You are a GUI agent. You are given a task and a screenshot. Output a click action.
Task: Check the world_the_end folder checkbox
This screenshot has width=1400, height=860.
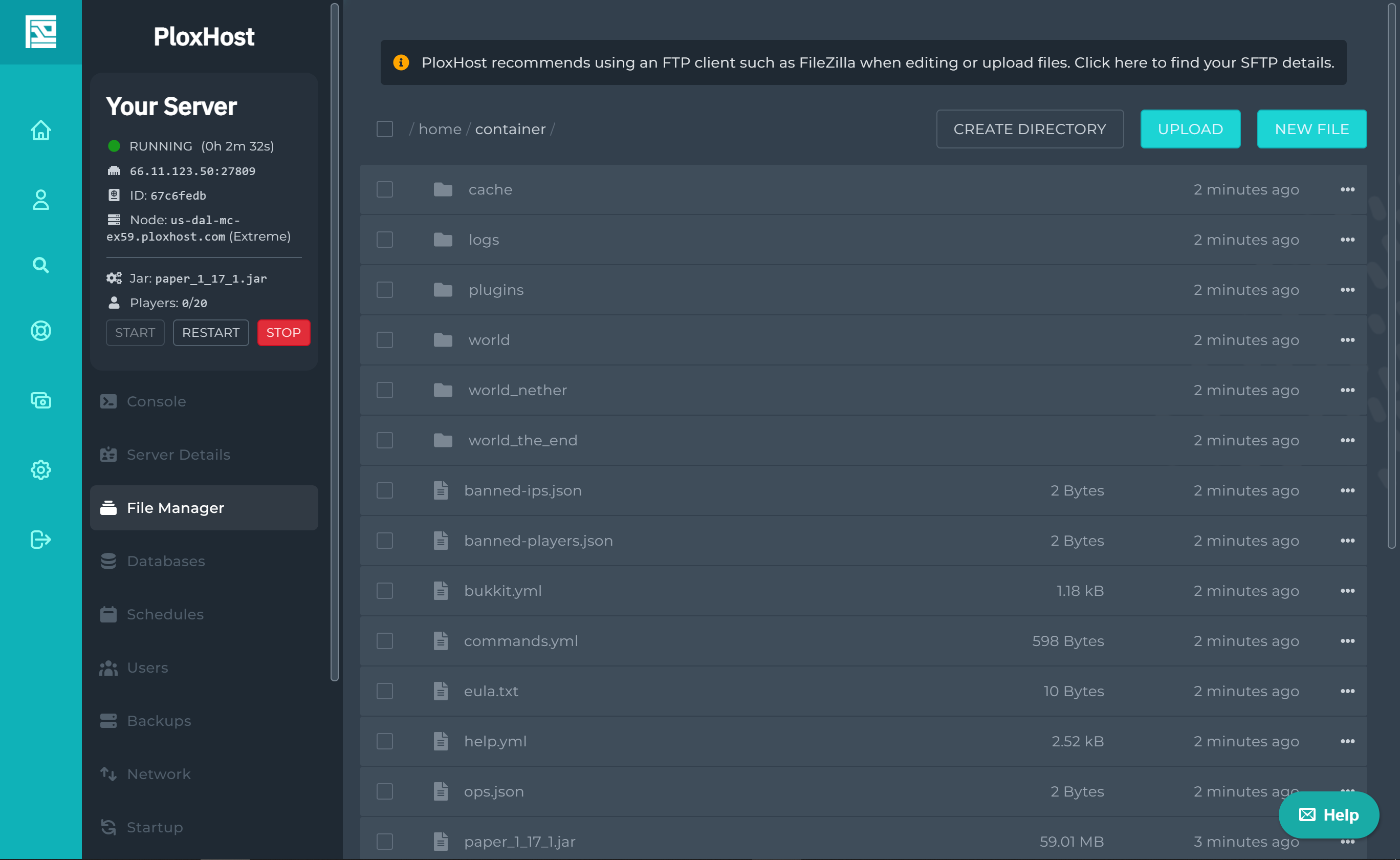coord(385,440)
